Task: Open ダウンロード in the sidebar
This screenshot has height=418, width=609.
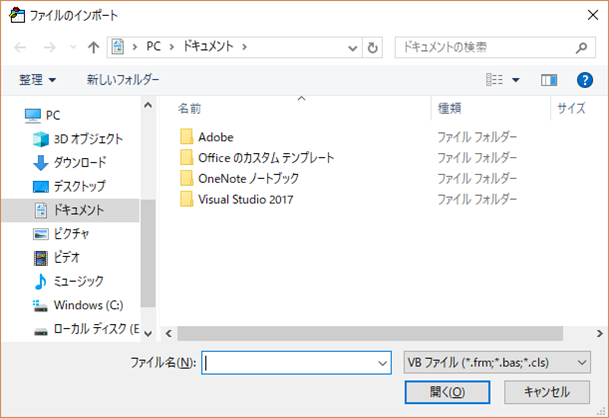Action: tap(80, 163)
